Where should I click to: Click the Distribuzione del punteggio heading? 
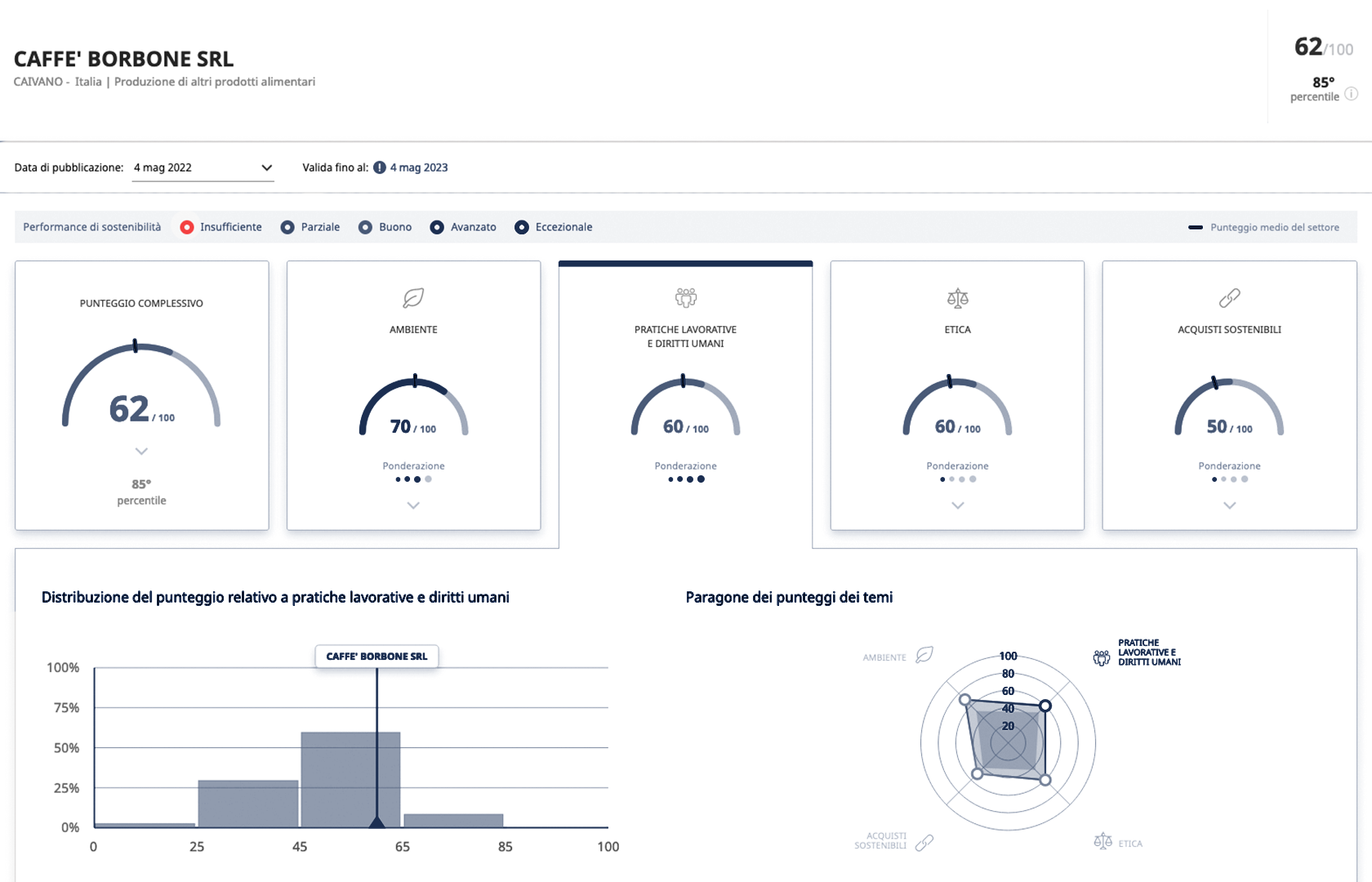coord(275,597)
